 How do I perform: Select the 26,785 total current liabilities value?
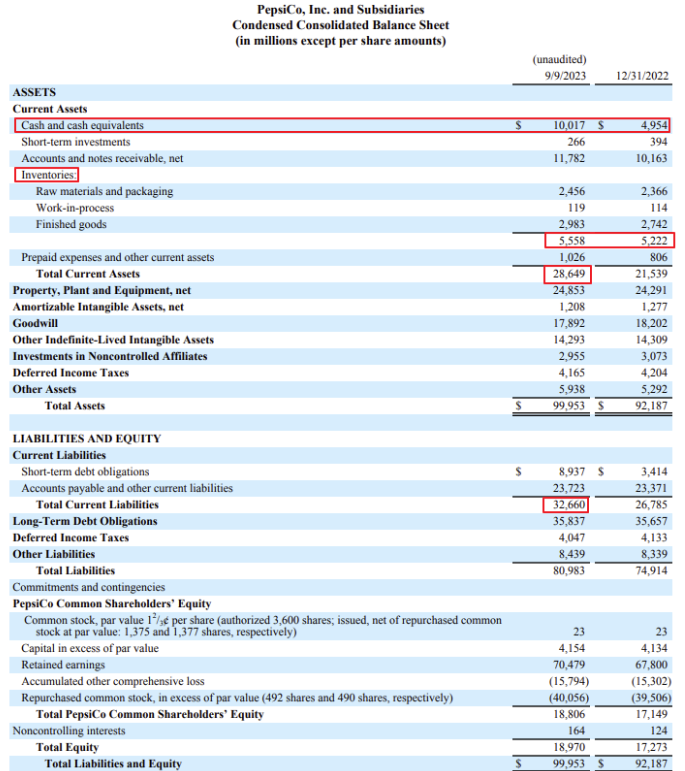[651, 505]
